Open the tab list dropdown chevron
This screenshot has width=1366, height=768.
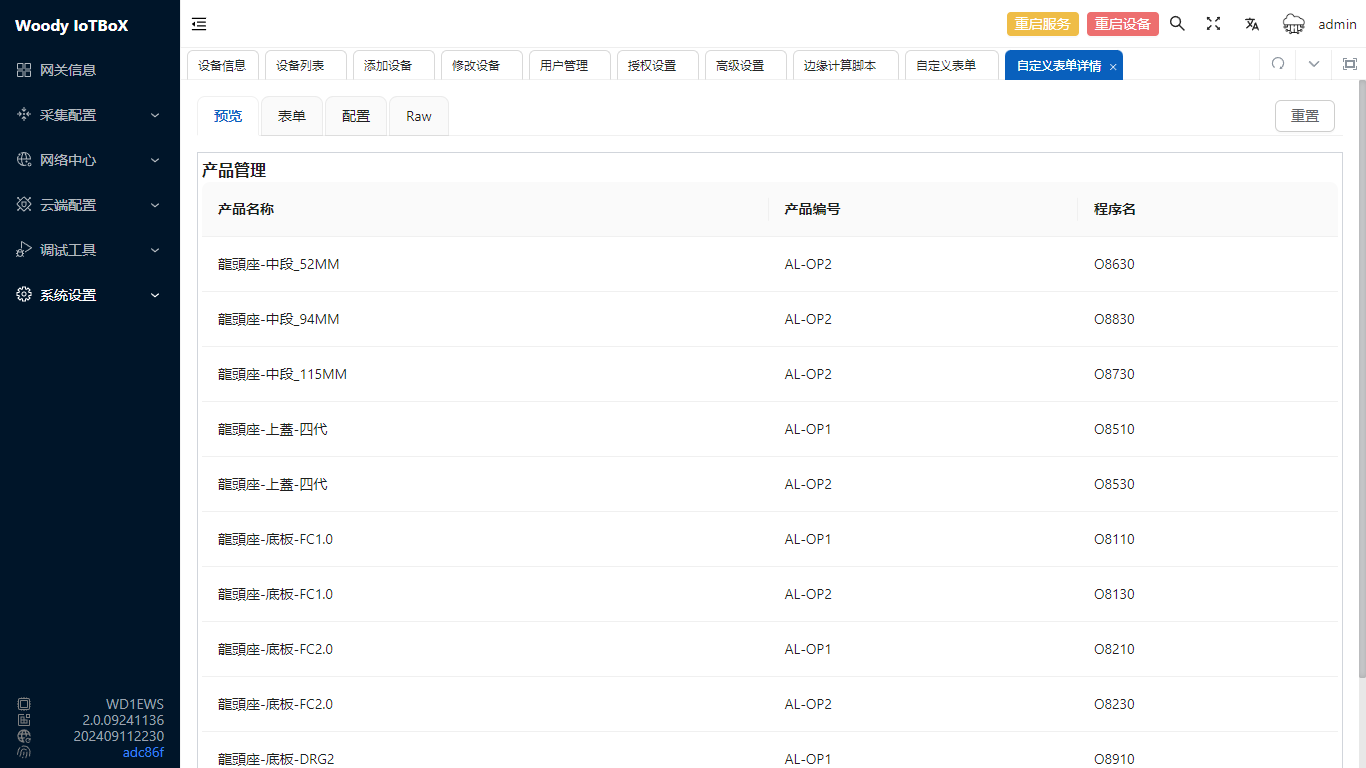[1314, 64]
